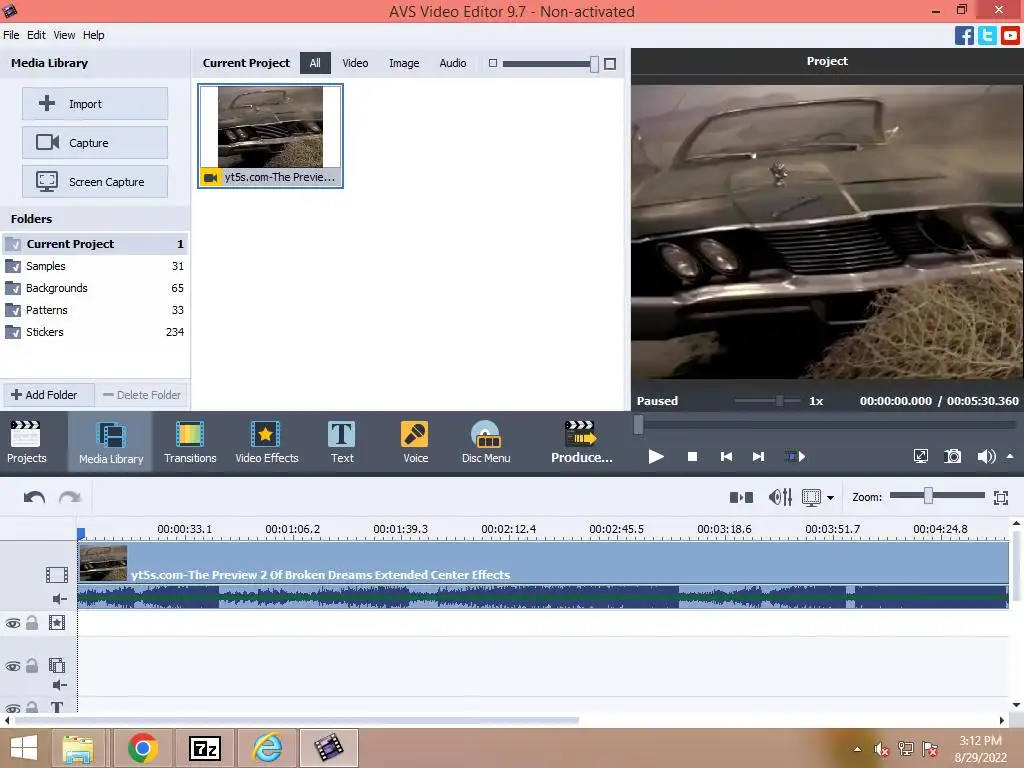1024x768 pixels.
Task: Open the YouTube link icon
Action: (1010, 35)
